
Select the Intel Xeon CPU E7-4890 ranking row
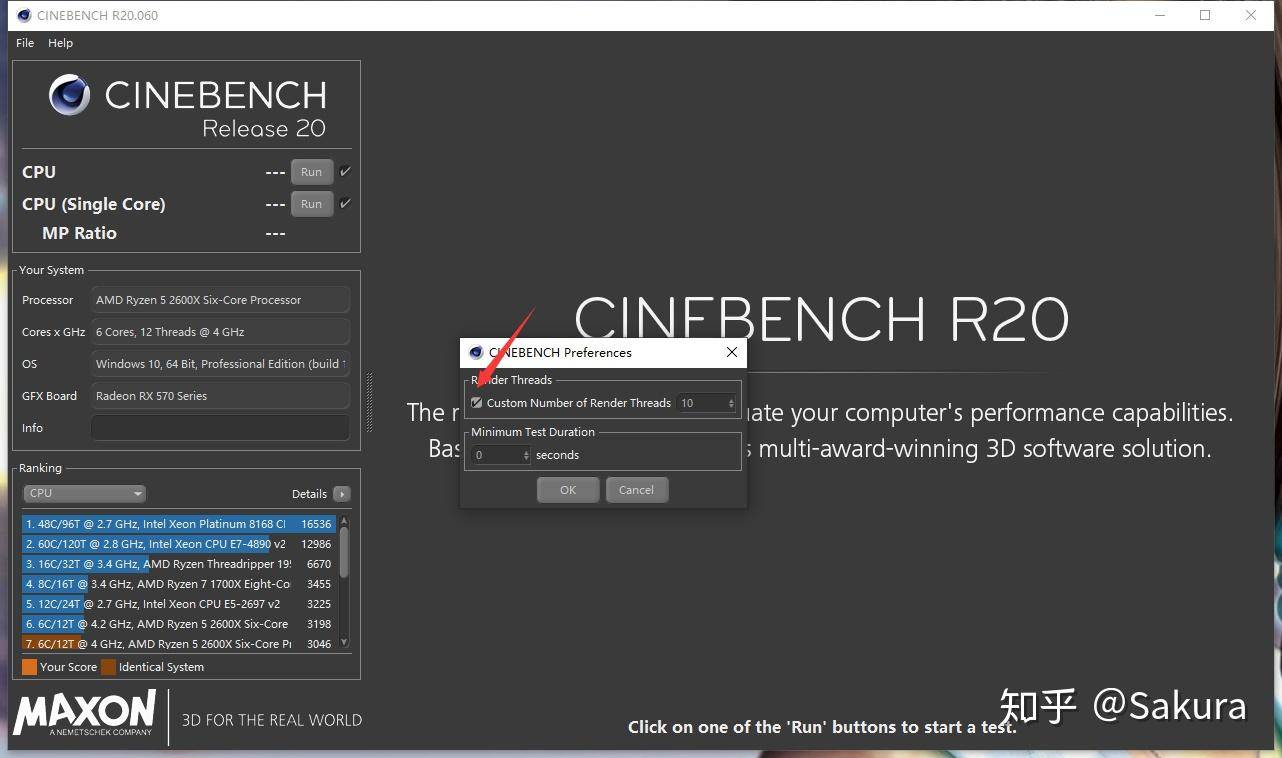point(179,544)
